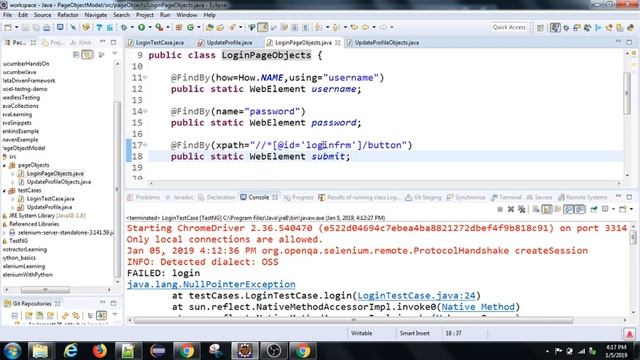Terminate console process with stop icon

tap(500, 209)
